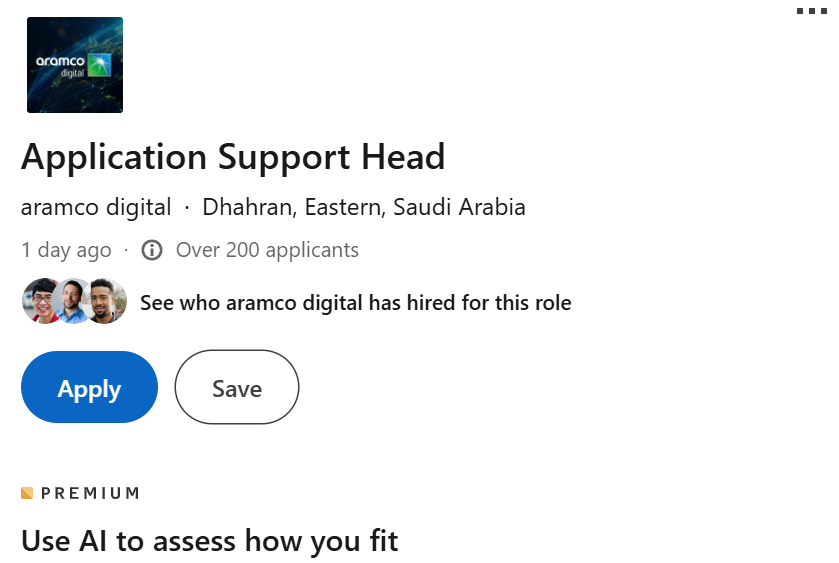Click "hired for this role" text
The image size is (839, 563).
(489, 303)
